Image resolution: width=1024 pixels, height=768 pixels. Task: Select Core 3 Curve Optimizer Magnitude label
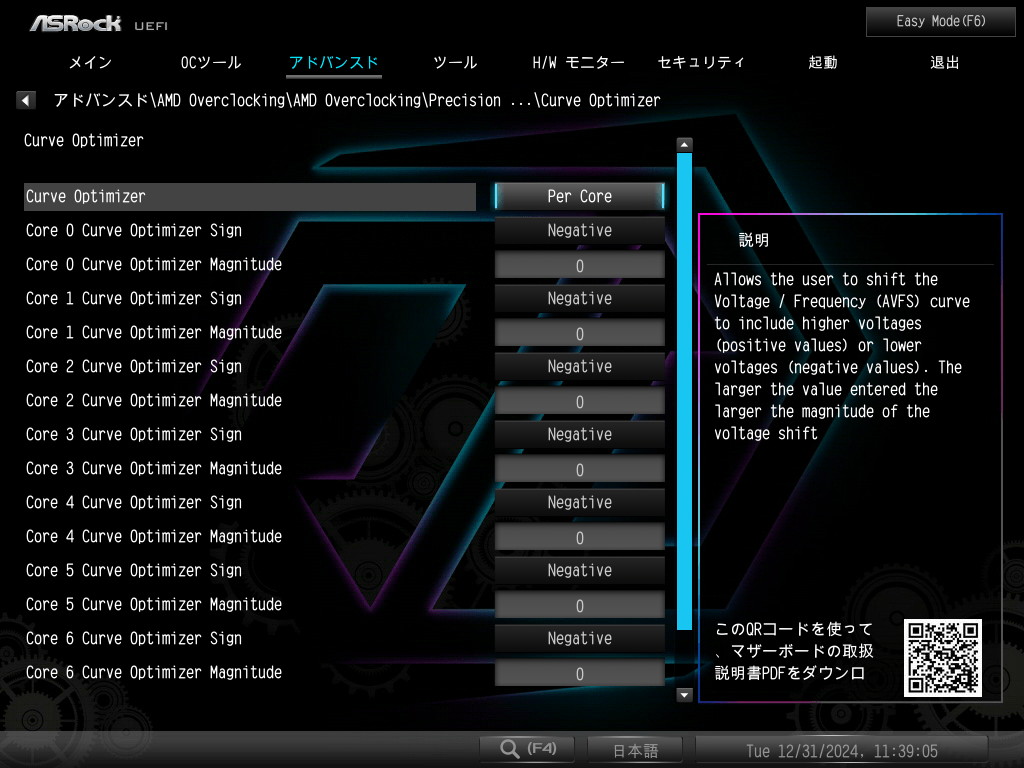(154, 468)
